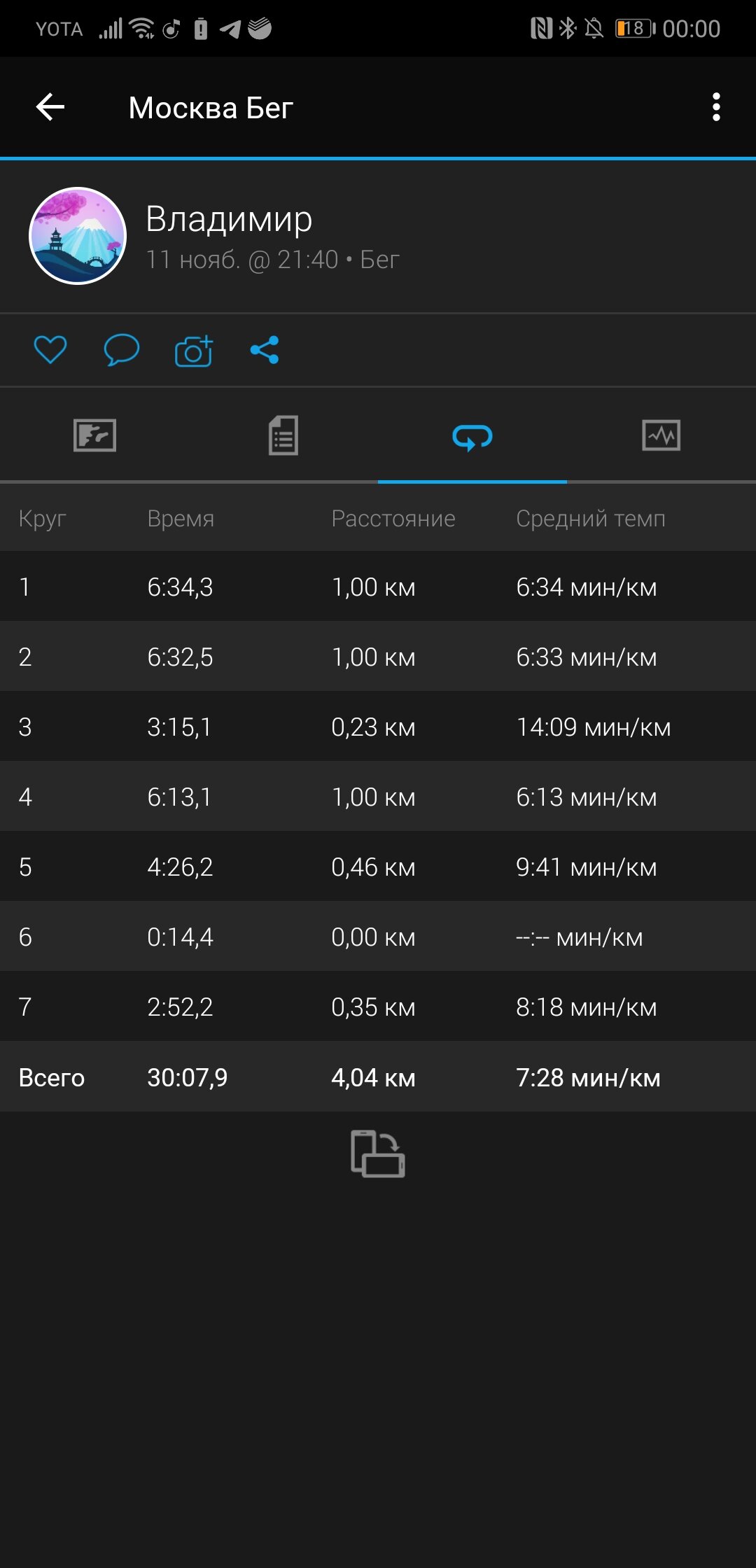This screenshot has height=1568, width=756.
Task: Tap Владимир's profile avatar
Action: click(x=78, y=236)
